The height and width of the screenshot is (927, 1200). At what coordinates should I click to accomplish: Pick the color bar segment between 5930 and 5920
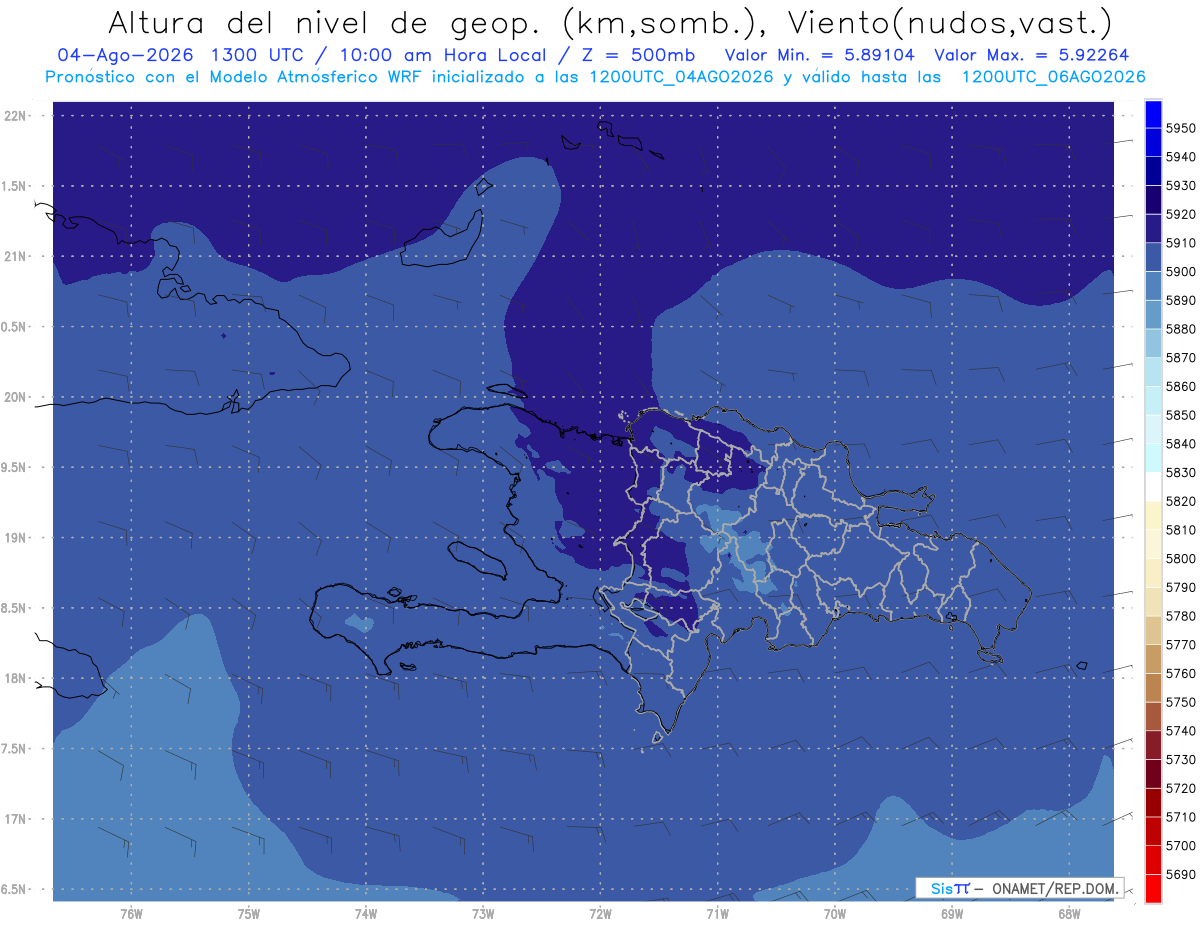(1152, 200)
